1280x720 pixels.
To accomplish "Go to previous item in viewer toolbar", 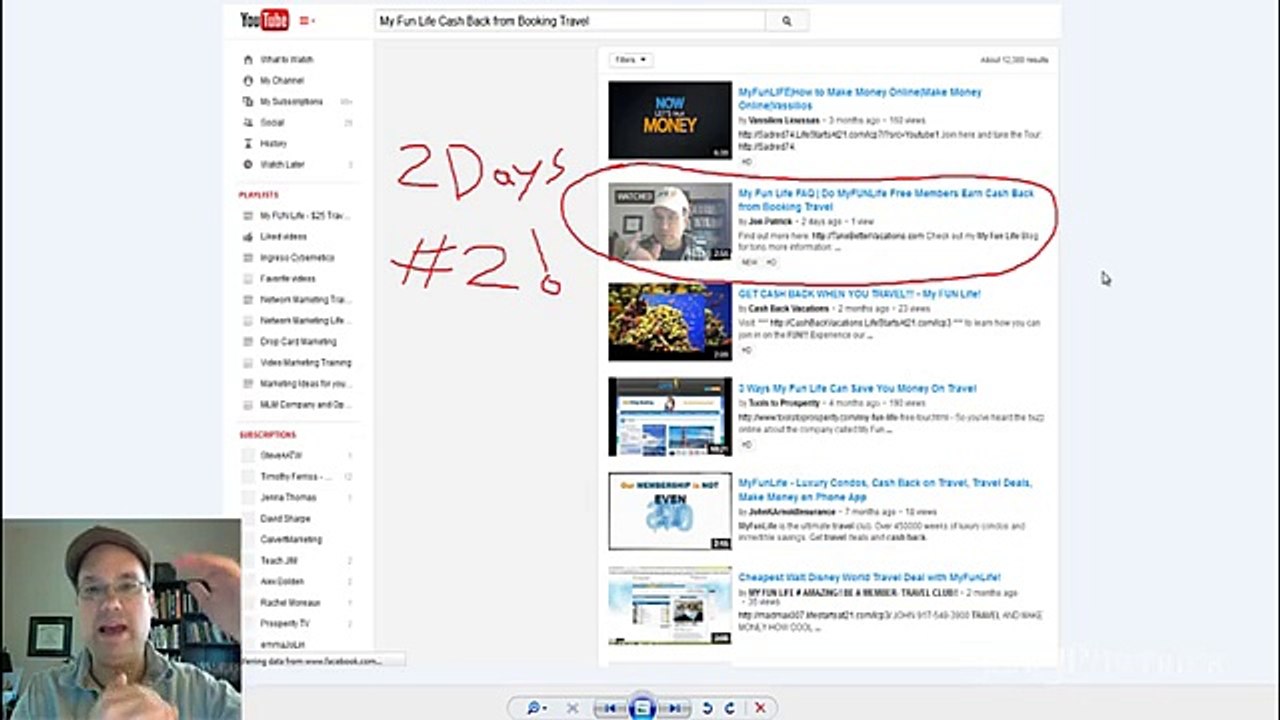I will click(609, 708).
